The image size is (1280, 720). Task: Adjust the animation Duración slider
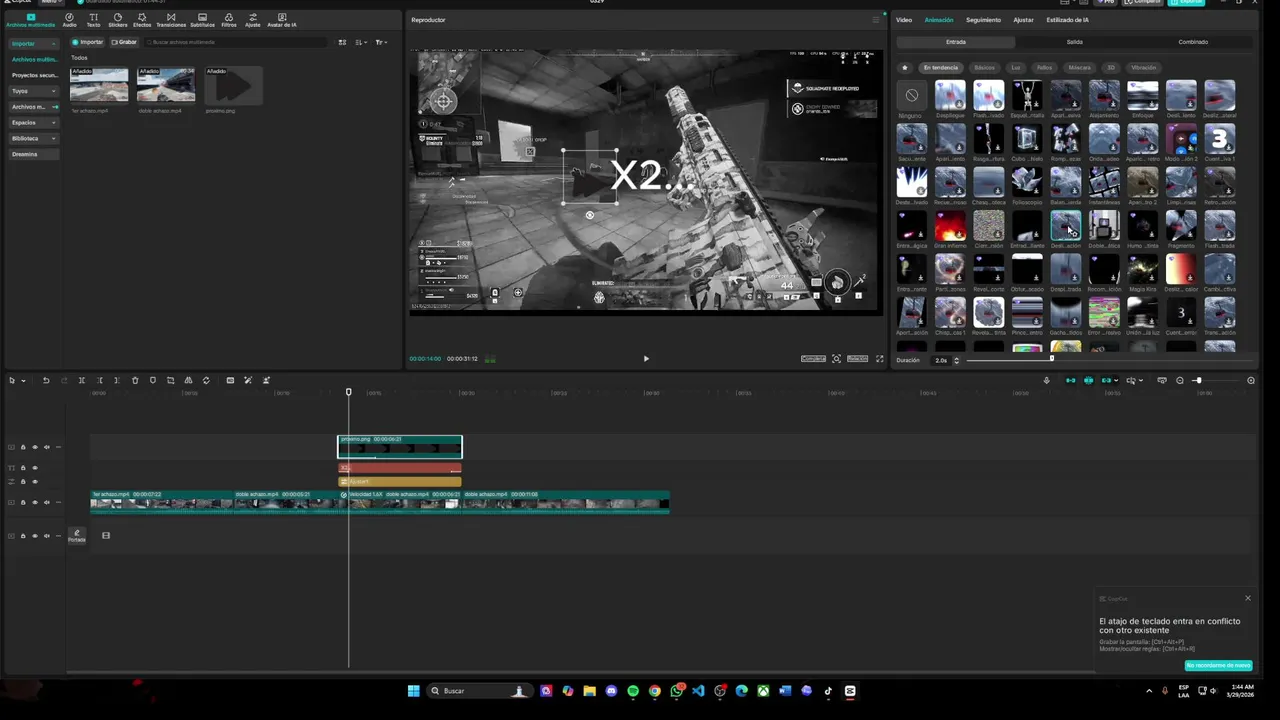tap(1052, 359)
